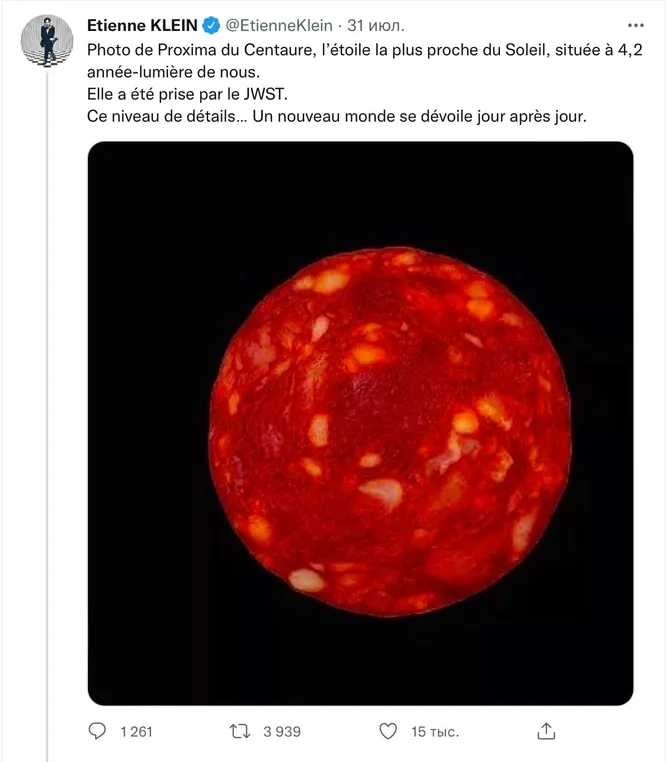Click the line 'Ce niveau de détails…'
Screen dimensions: 666x762
pyautogui.click(x=336, y=116)
